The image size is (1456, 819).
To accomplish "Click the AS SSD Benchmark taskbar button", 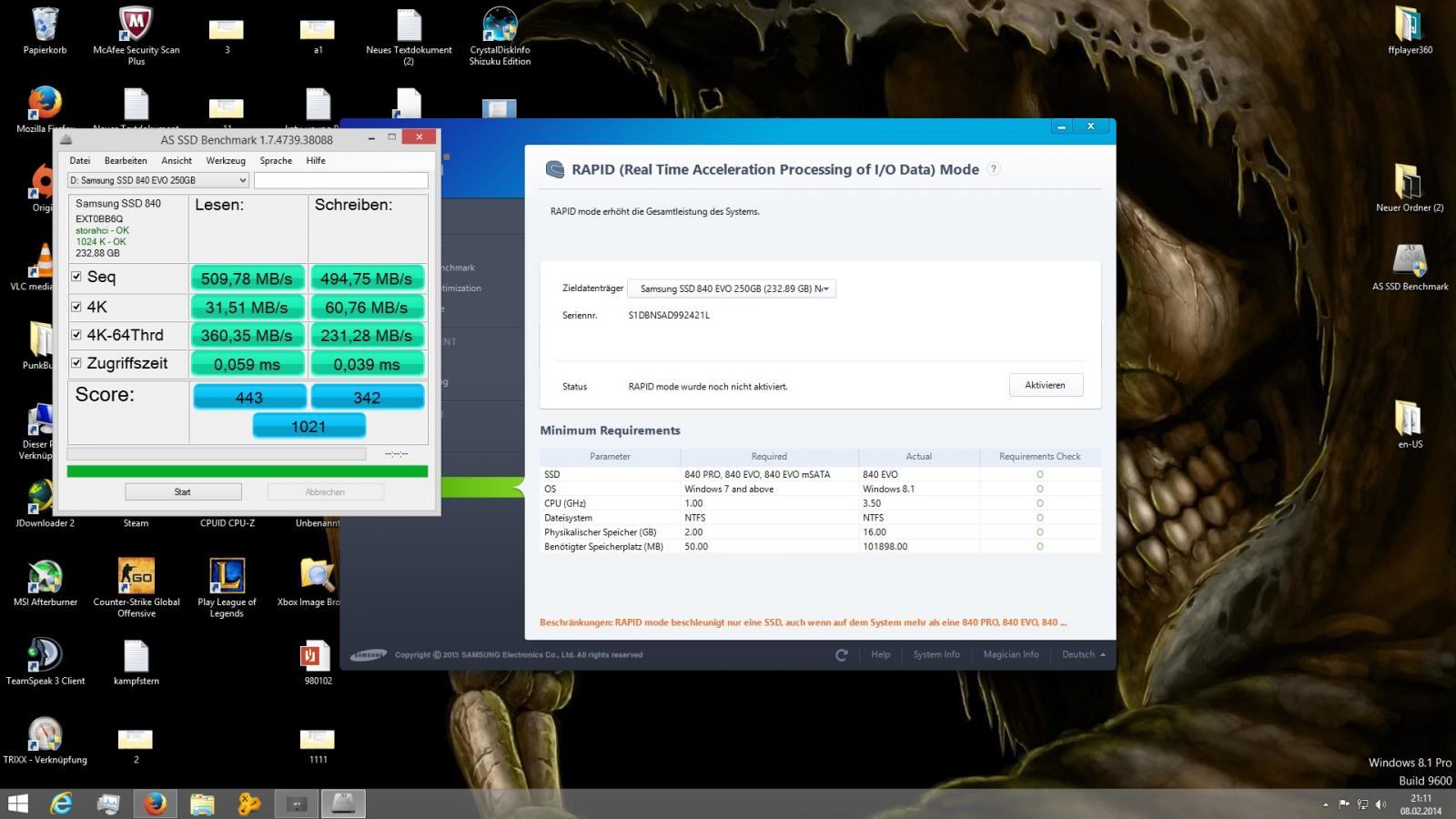I will coord(343,804).
